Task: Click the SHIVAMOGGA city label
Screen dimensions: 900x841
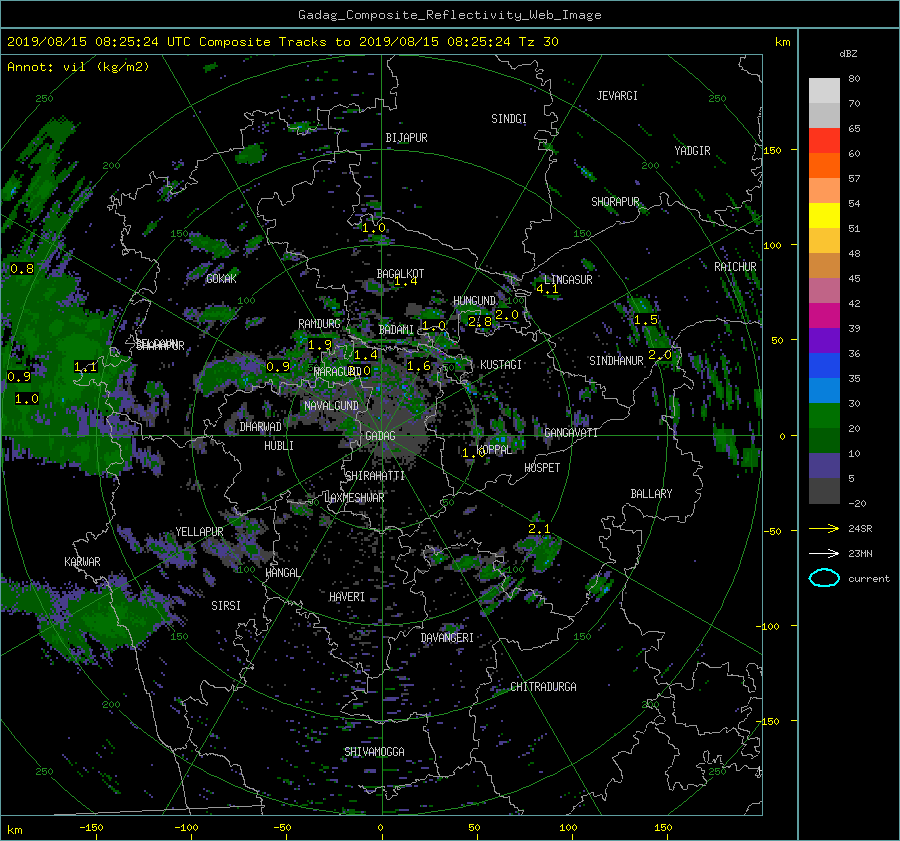Action: 374,752
